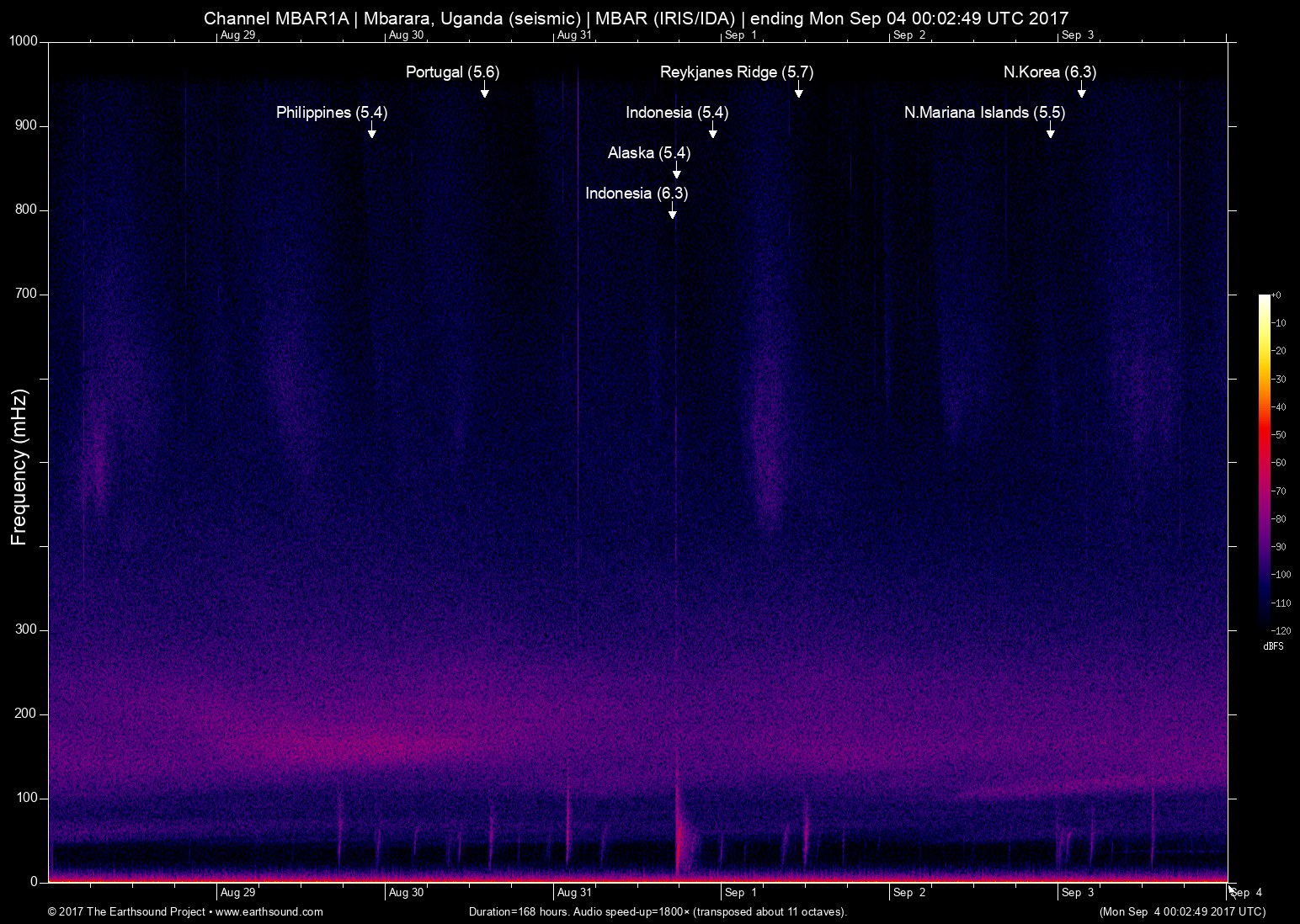Screen dimensions: 1300x924
Task: Click the arrow beneath Indonesia (6.3) label
Action: 672,212
